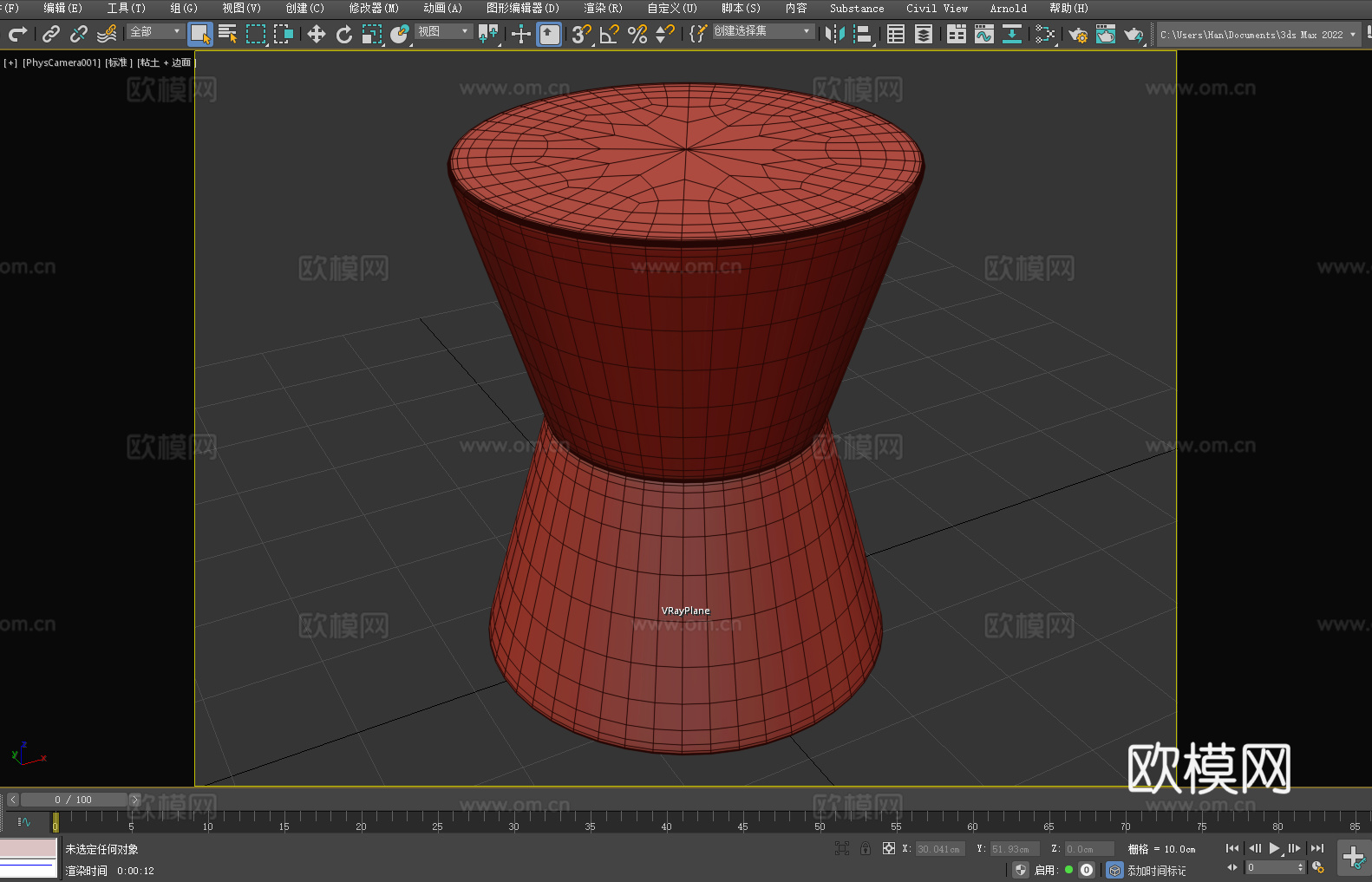Toggle Spinner Snap
This screenshot has width=1372, height=882.
tap(665, 34)
